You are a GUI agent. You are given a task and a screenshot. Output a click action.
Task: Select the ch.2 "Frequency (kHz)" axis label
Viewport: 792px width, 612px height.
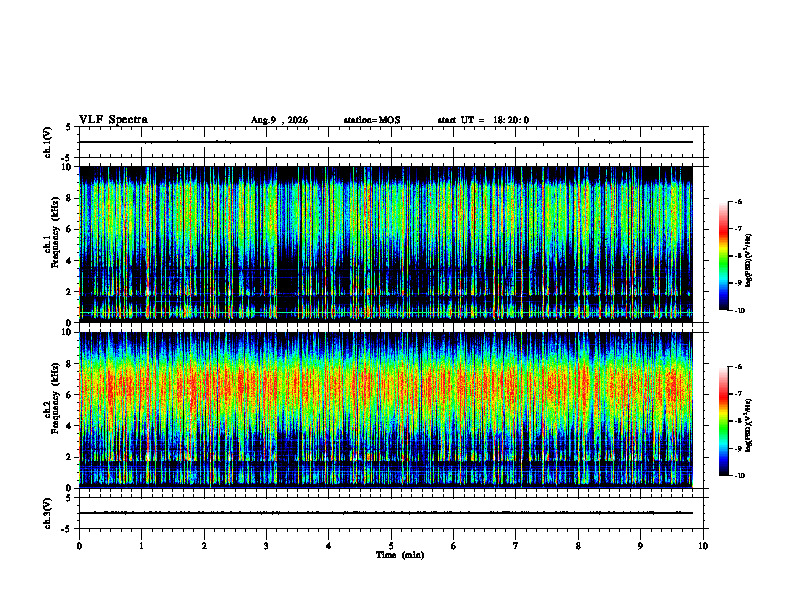[x=55, y=397]
